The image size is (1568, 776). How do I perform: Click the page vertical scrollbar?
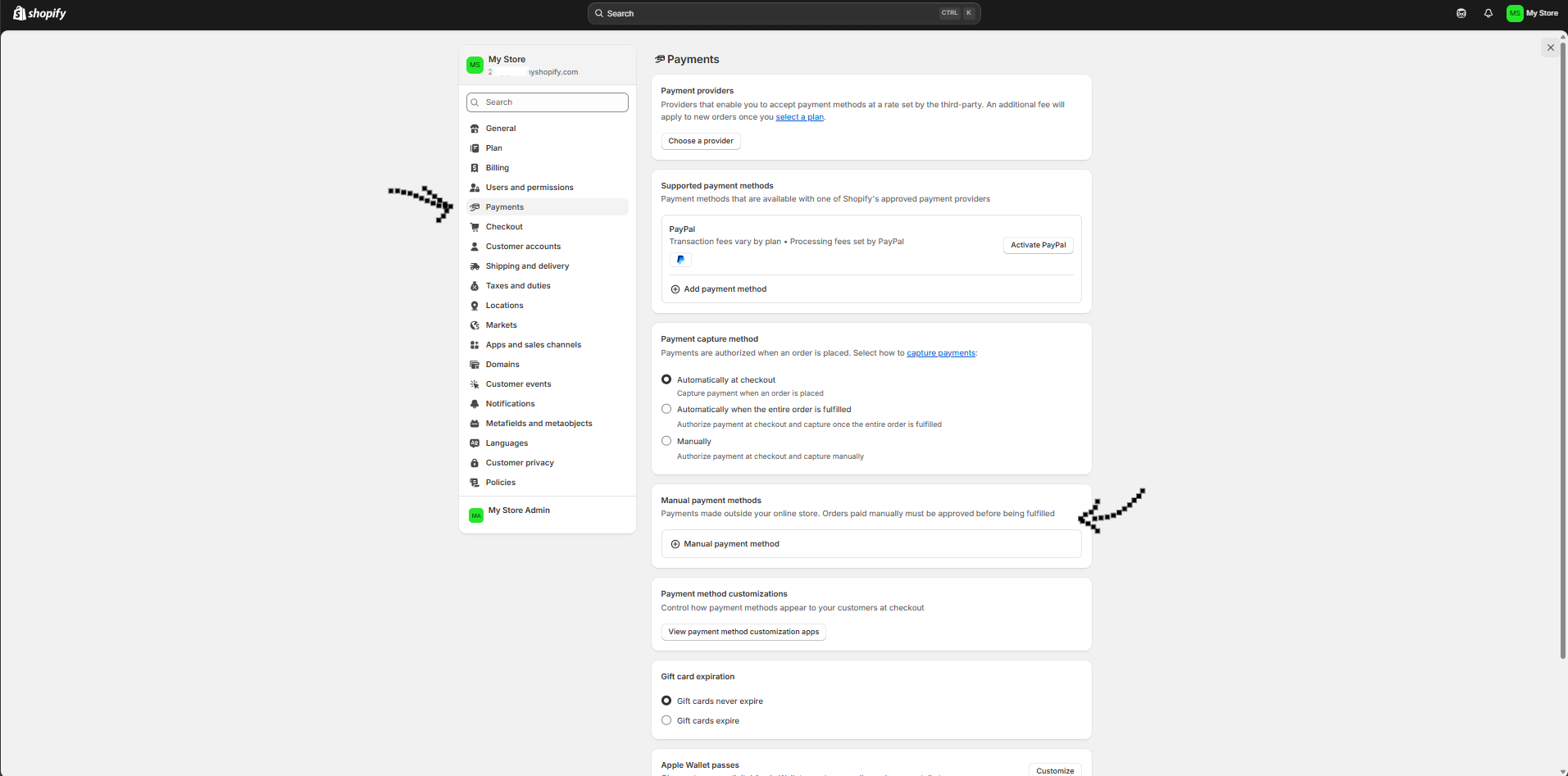[x=1564, y=351]
